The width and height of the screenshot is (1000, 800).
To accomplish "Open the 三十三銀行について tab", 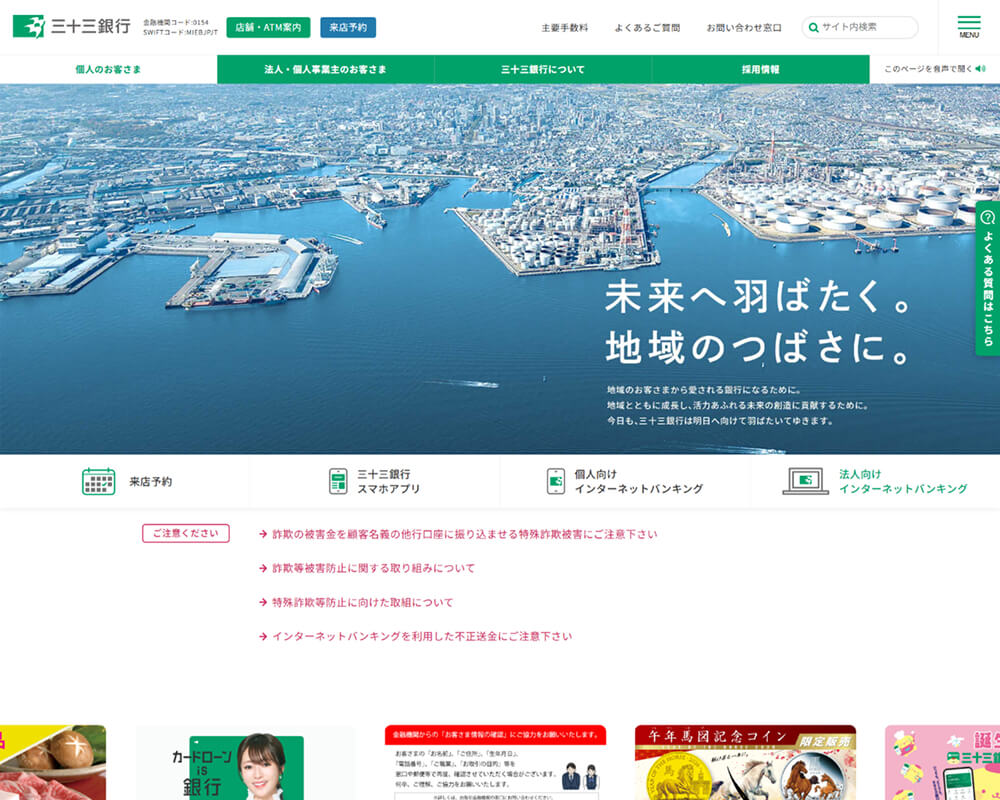I will click(x=543, y=69).
